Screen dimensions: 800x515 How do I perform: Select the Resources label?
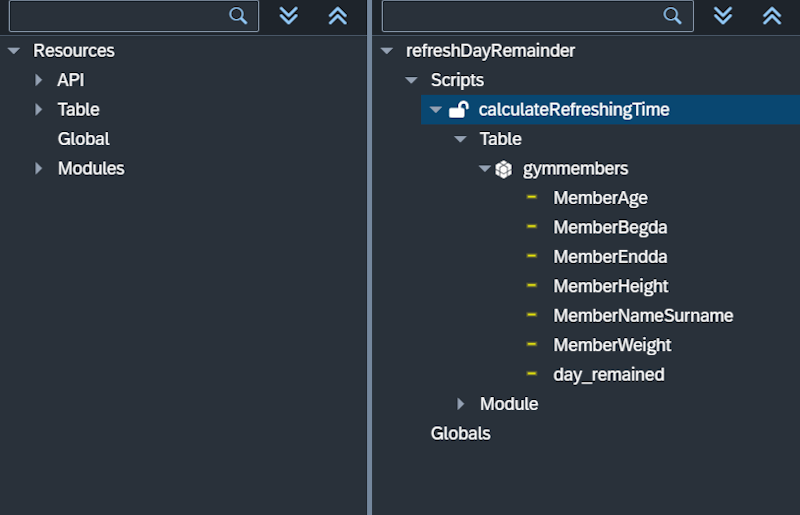[x=74, y=51]
